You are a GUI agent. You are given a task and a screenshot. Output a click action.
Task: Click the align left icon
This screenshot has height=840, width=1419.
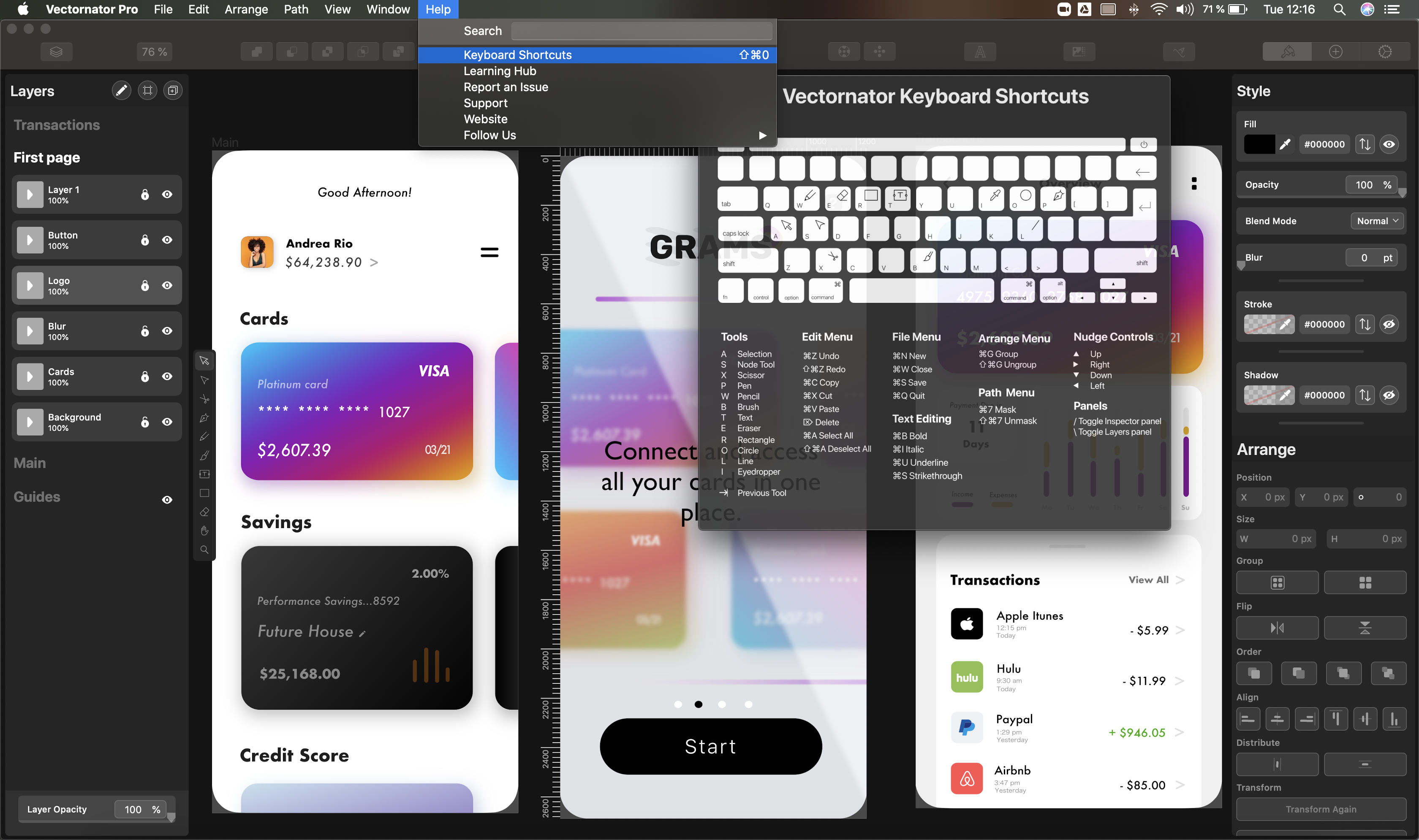tap(1248, 719)
